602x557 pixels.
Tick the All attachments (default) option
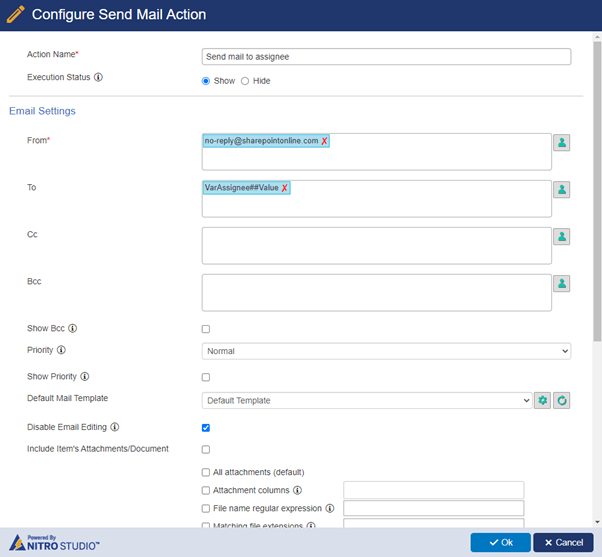pos(206,472)
